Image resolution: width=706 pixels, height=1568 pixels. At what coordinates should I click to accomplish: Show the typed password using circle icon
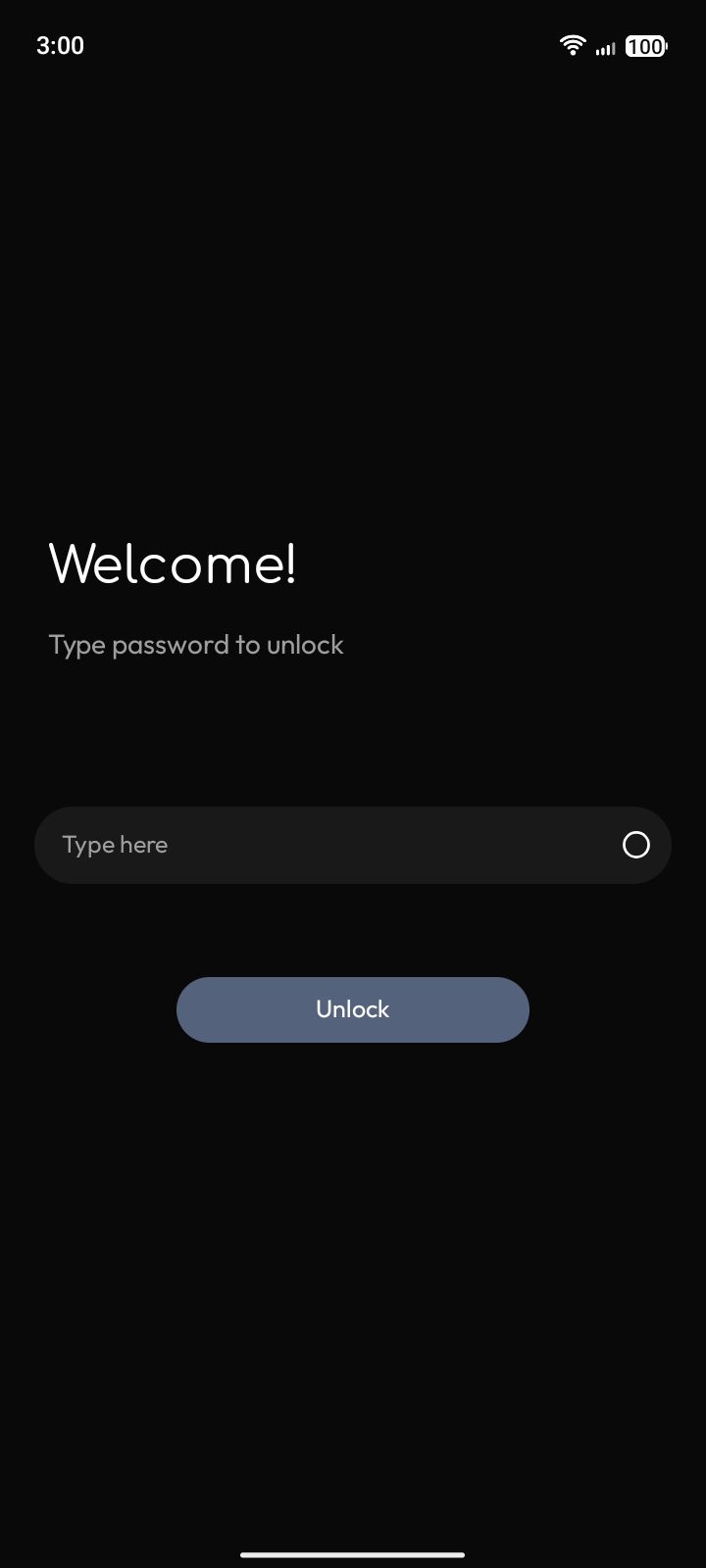tap(635, 845)
